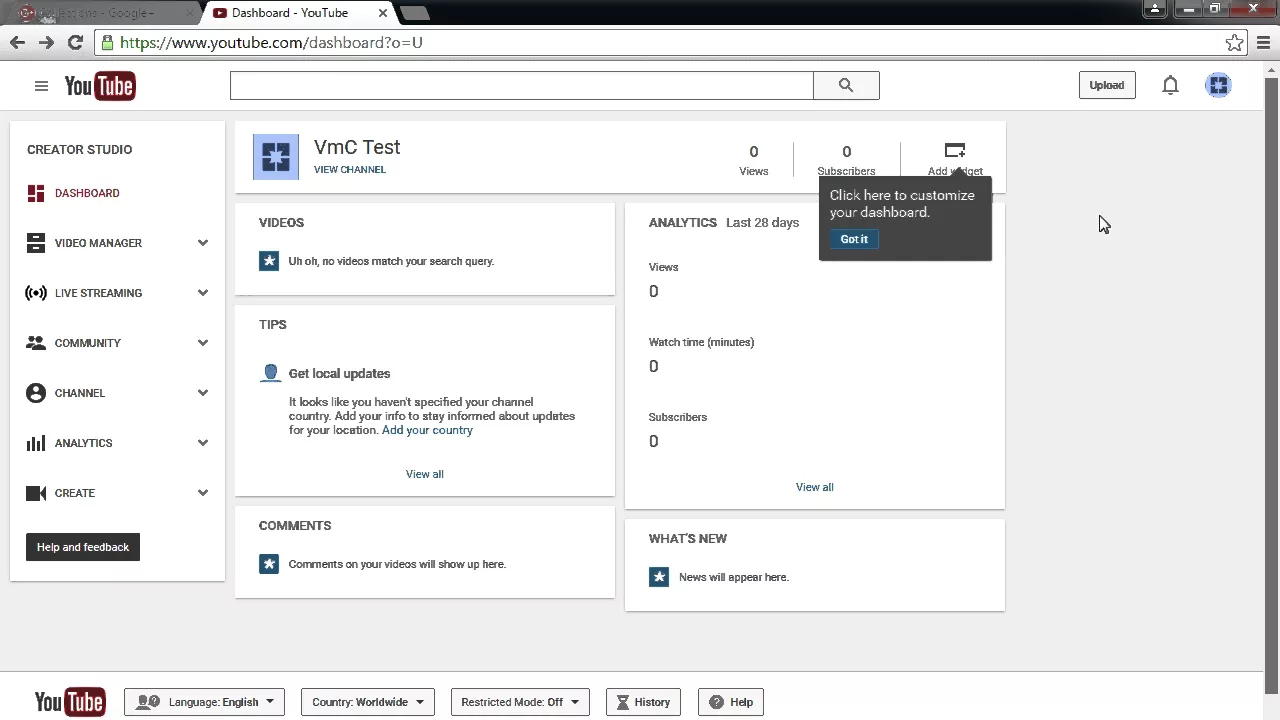The height and width of the screenshot is (720, 1280).
Task: Expand the Channel section chevron
Action: tap(203, 393)
